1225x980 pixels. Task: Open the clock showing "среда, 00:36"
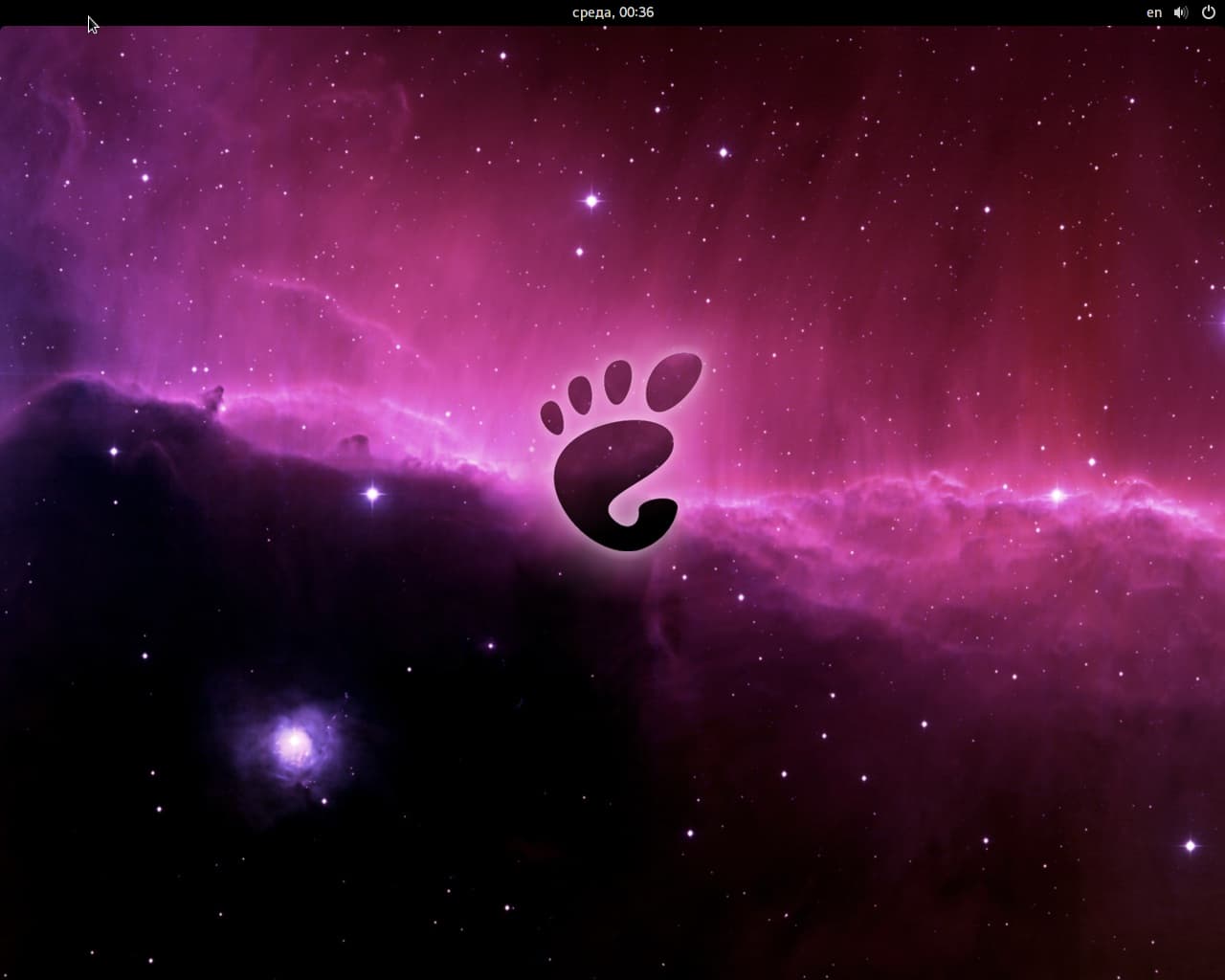pos(612,12)
